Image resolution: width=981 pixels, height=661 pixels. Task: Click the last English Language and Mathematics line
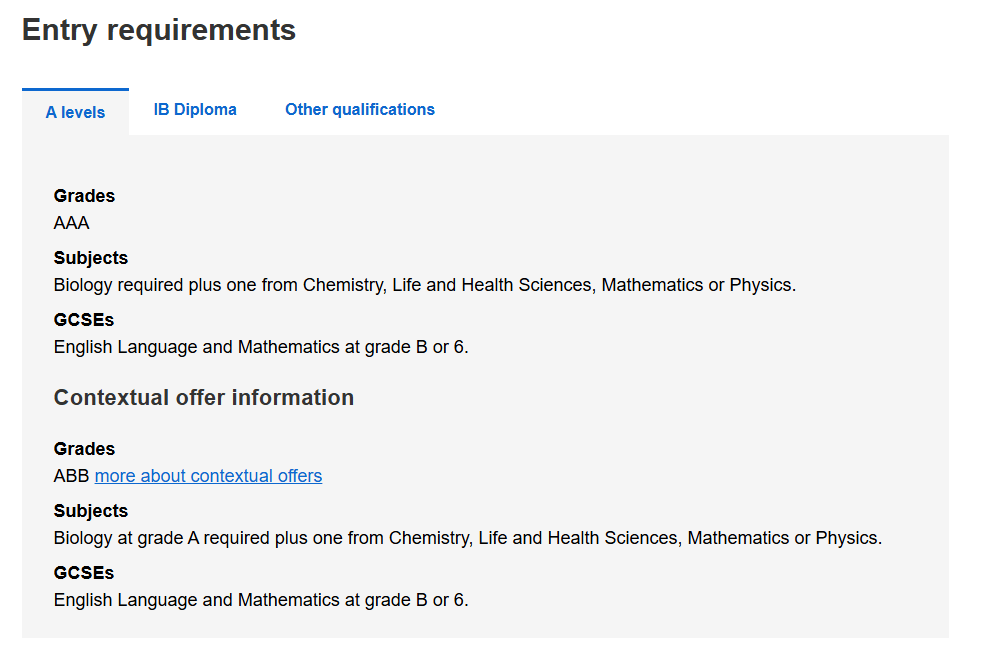coord(261,600)
